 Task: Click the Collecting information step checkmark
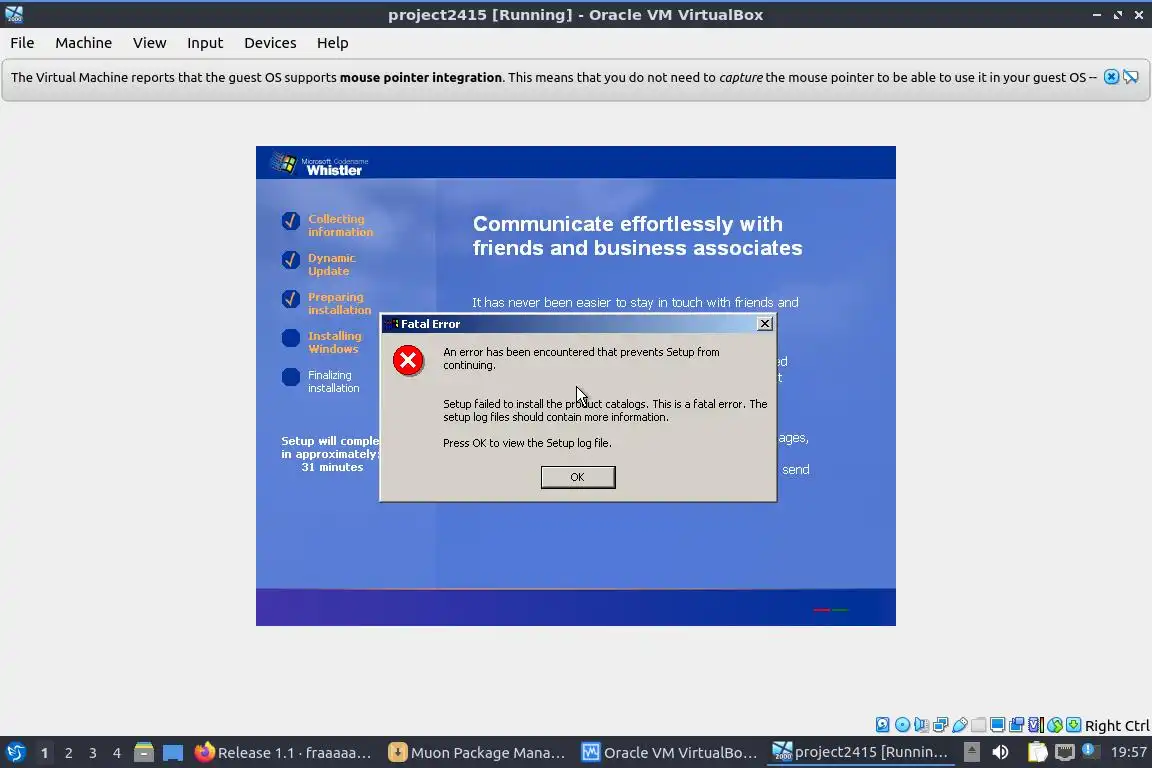(291, 221)
